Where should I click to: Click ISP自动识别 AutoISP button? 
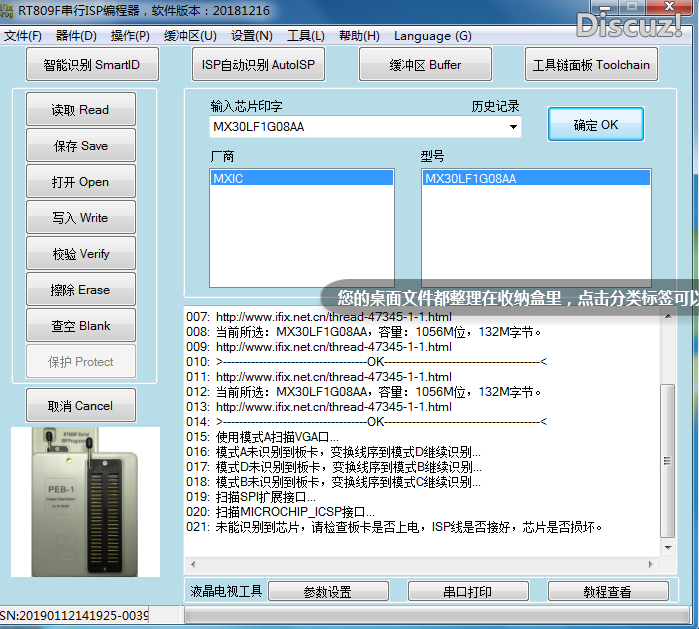click(258, 65)
